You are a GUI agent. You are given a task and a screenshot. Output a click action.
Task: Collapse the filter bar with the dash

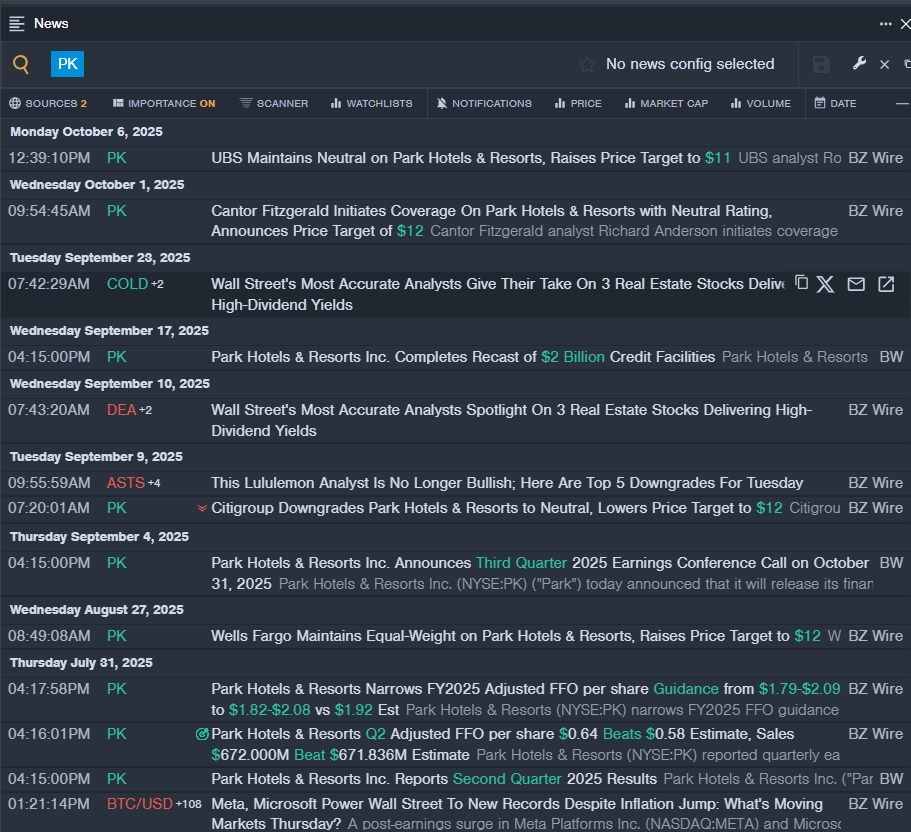[x=901, y=103]
